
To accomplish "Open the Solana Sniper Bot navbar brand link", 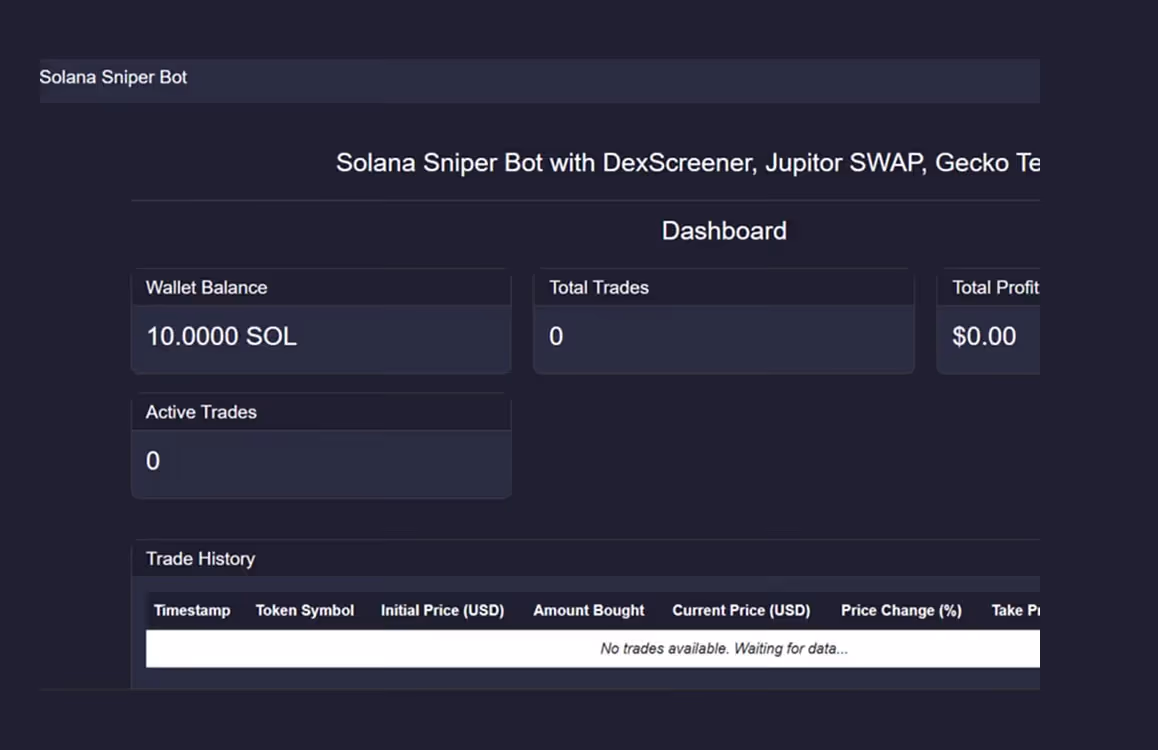I will click(x=113, y=78).
